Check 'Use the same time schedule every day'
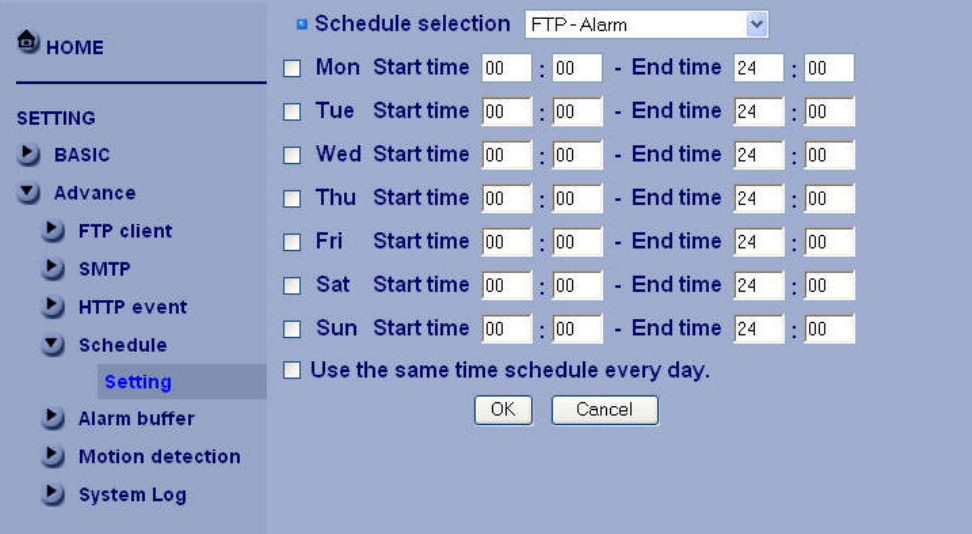The height and width of the screenshot is (534, 972). (292, 371)
